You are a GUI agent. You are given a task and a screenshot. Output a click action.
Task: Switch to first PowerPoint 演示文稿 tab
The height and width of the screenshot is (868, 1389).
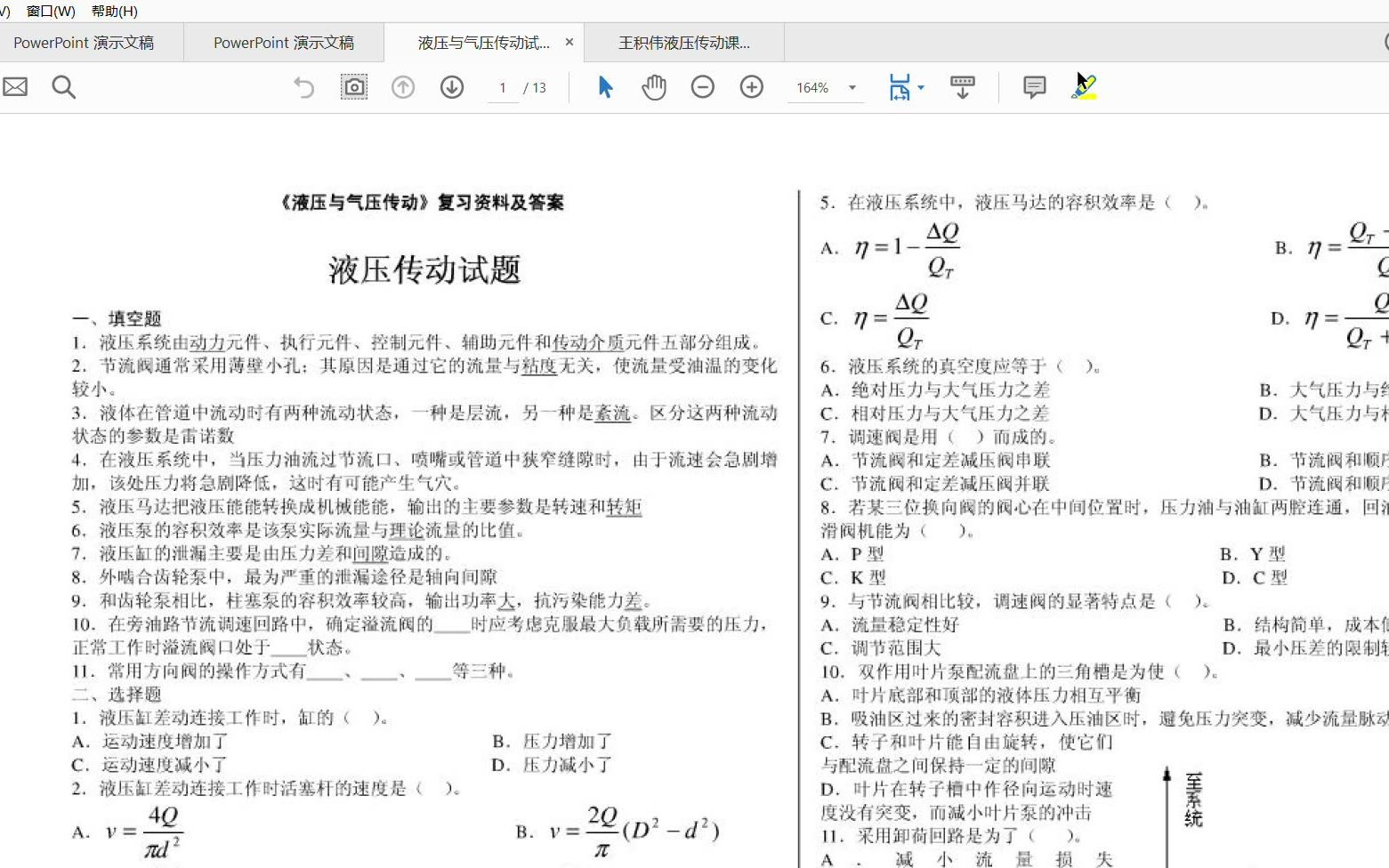[x=84, y=43]
